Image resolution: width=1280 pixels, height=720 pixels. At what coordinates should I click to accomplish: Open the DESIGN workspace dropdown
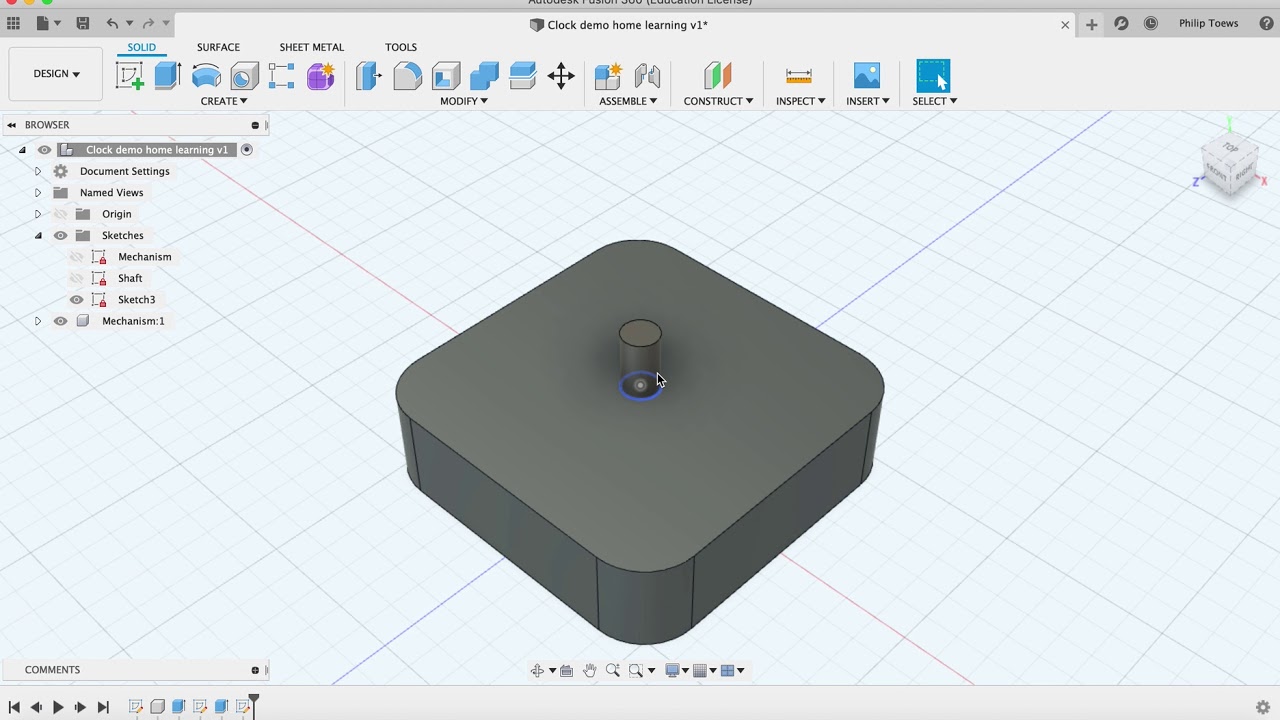click(x=56, y=74)
